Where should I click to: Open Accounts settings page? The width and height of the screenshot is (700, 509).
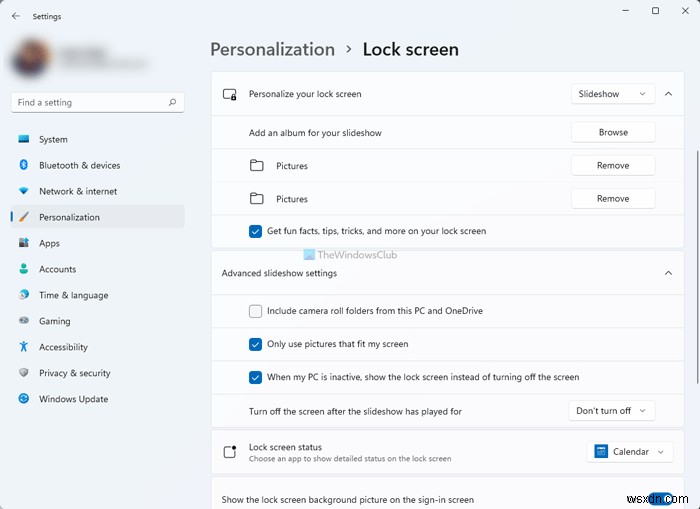(x=97, y=269)
